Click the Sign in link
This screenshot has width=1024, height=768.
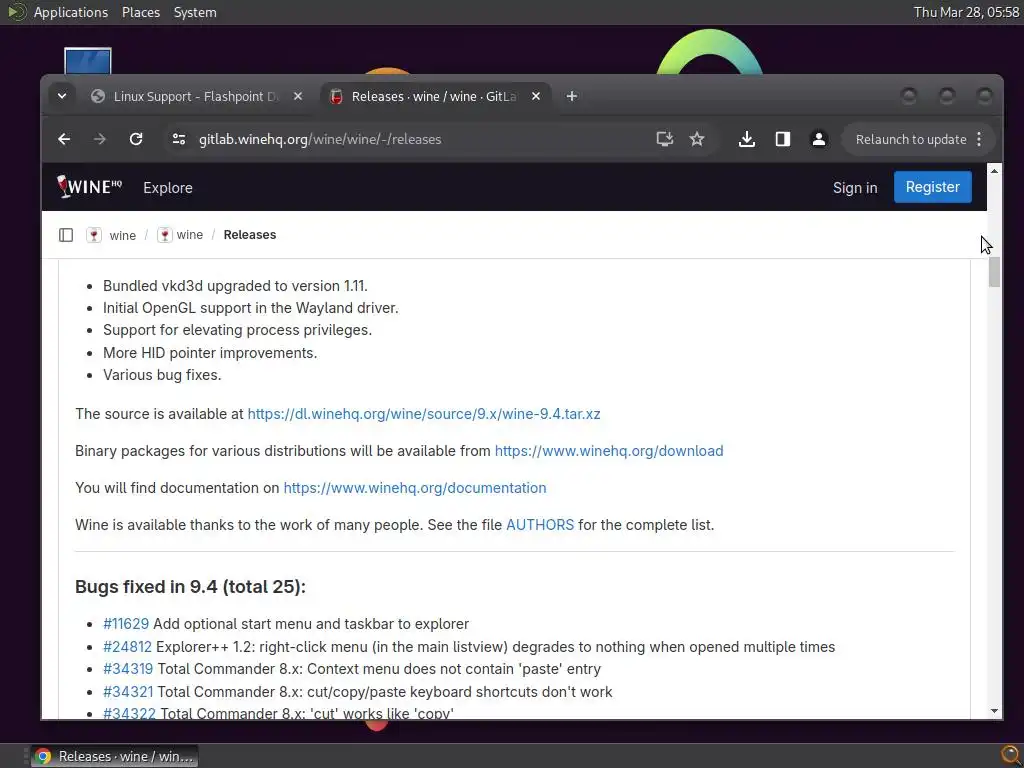click(x=855, y=187)
